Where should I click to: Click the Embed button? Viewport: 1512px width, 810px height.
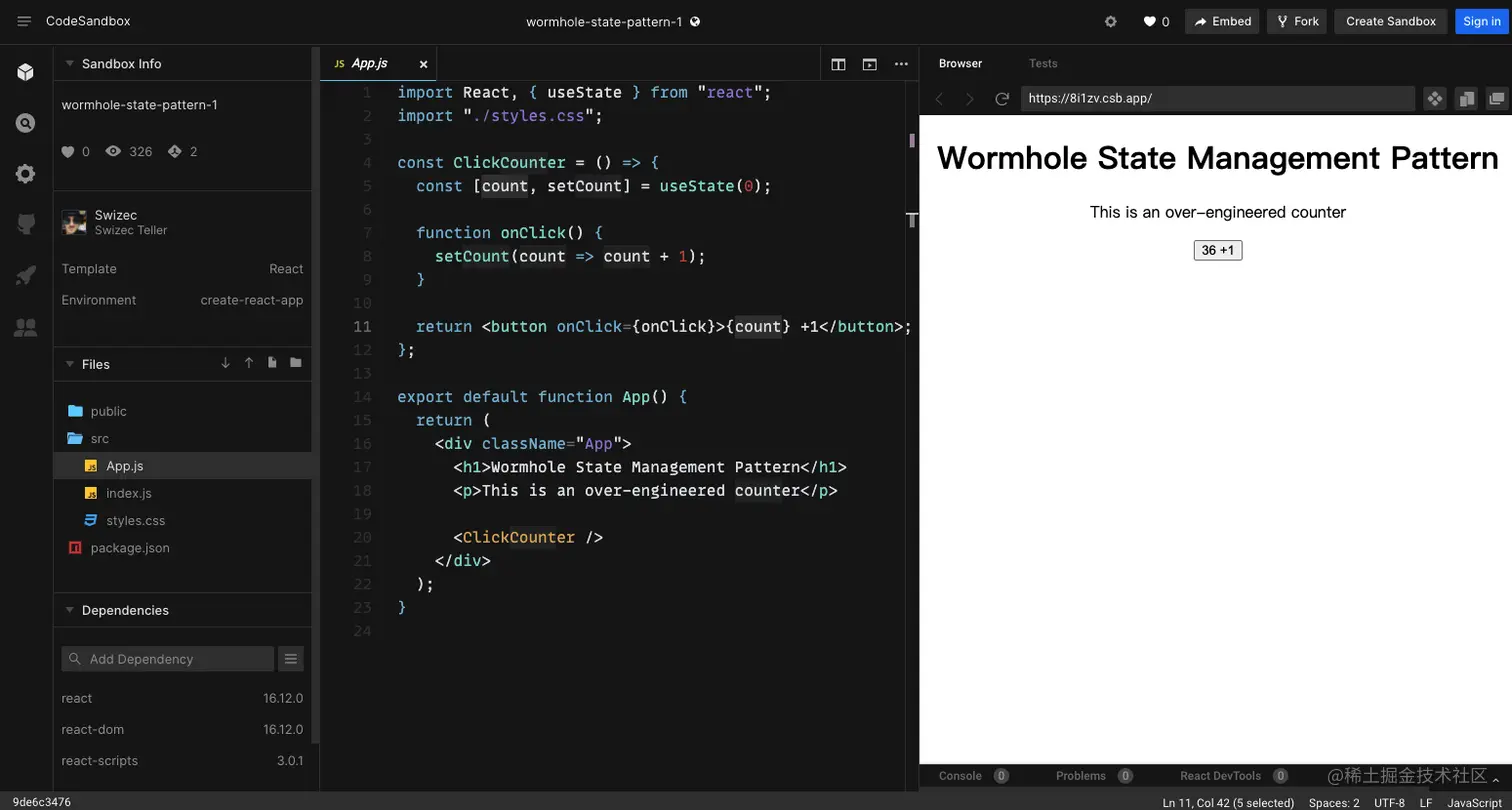click(1222, 21)
